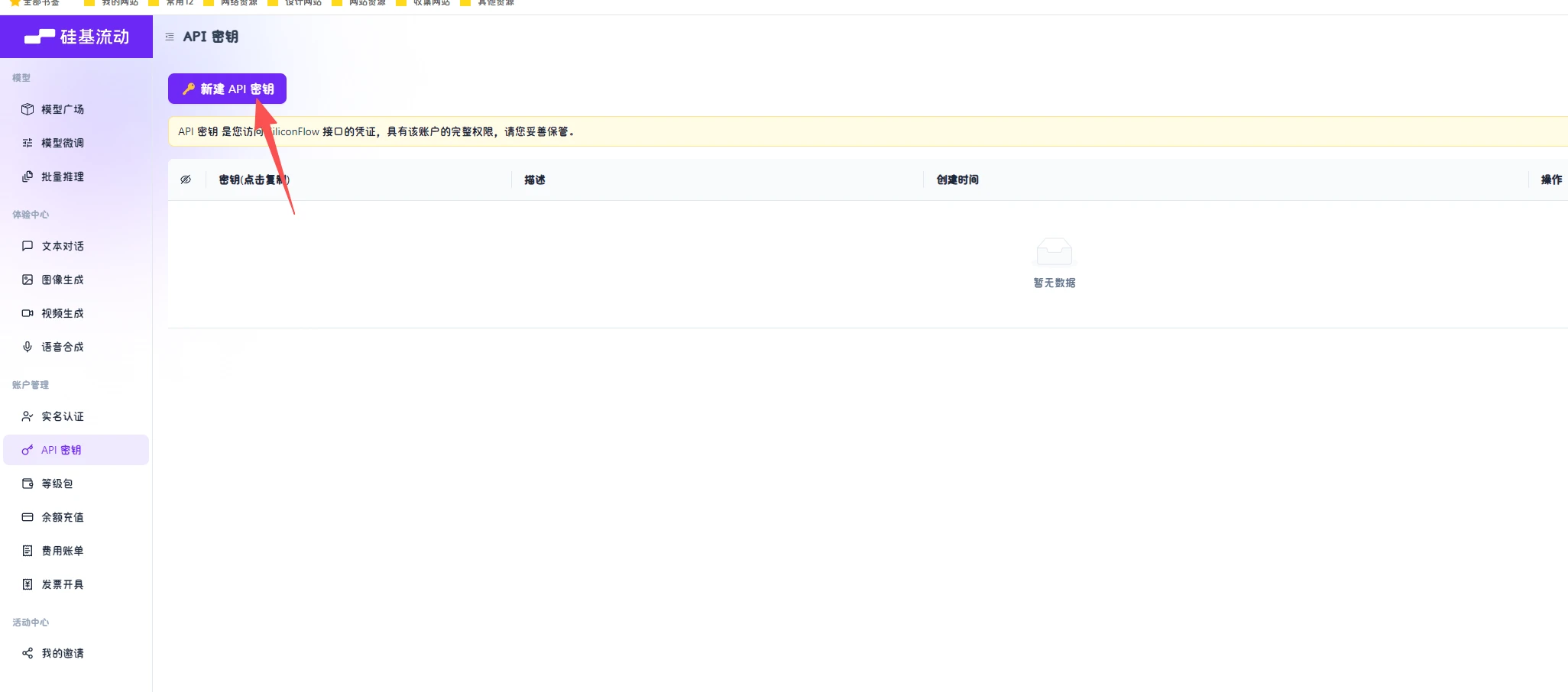
Task: Navigate to 发票开具 in sidebar
Action: click(62, 584)
